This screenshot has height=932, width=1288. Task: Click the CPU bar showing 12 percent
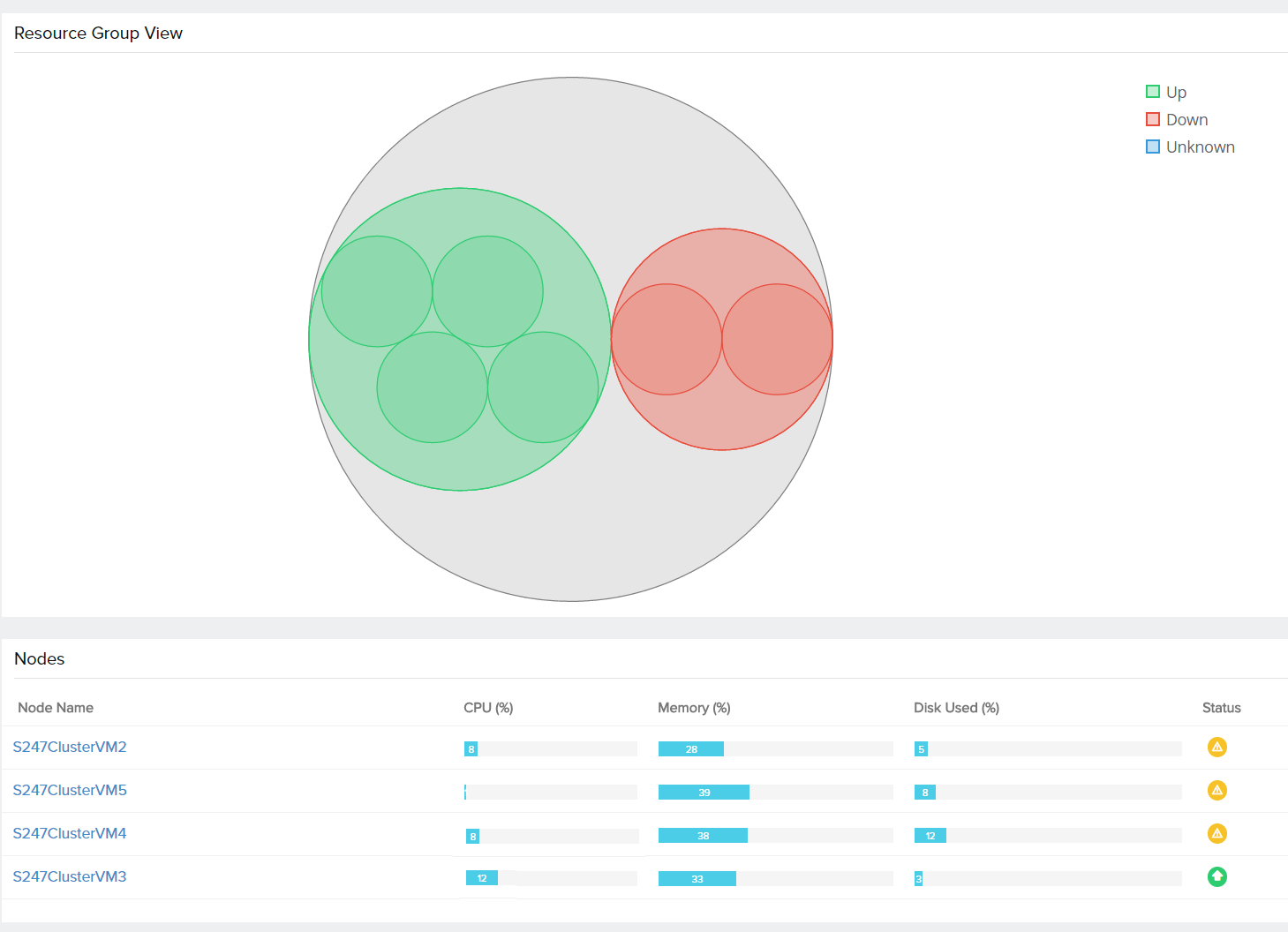[482, 878]
